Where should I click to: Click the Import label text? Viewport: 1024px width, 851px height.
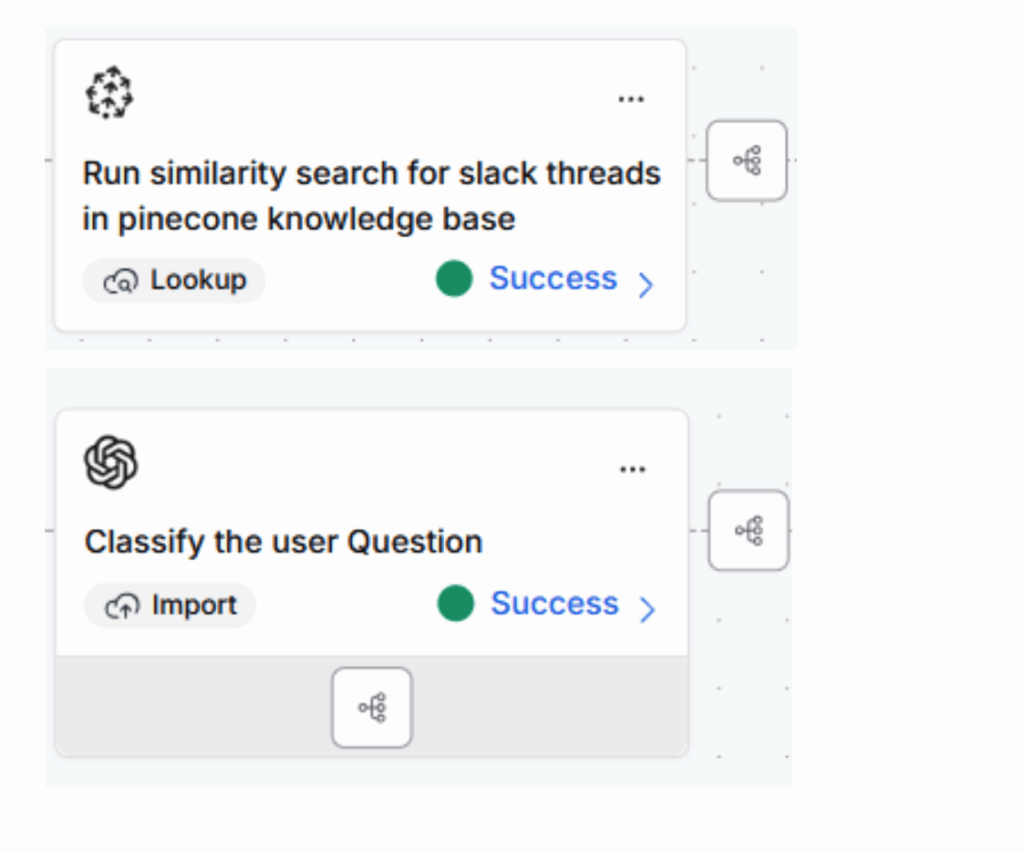194,605
